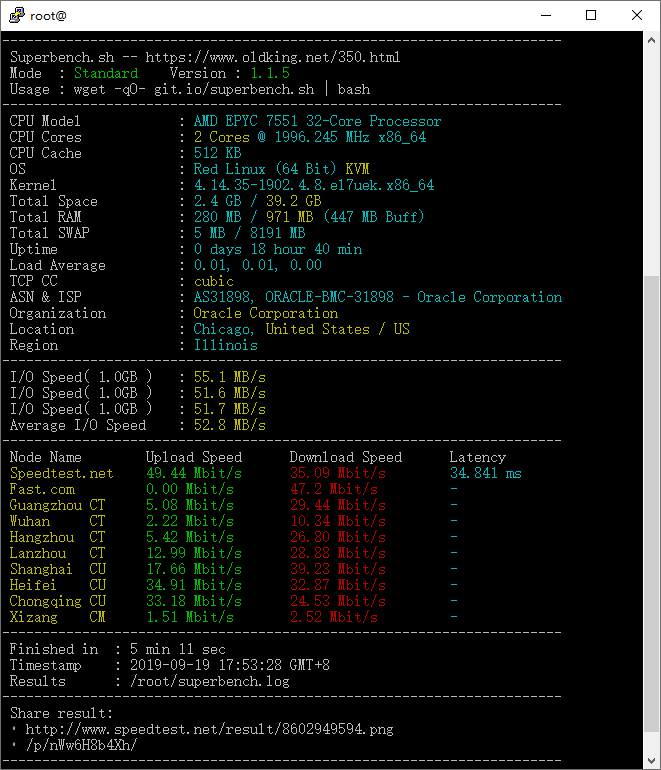
Task: Close the root@ terminal session window
Action: click(x=637, y=15)
